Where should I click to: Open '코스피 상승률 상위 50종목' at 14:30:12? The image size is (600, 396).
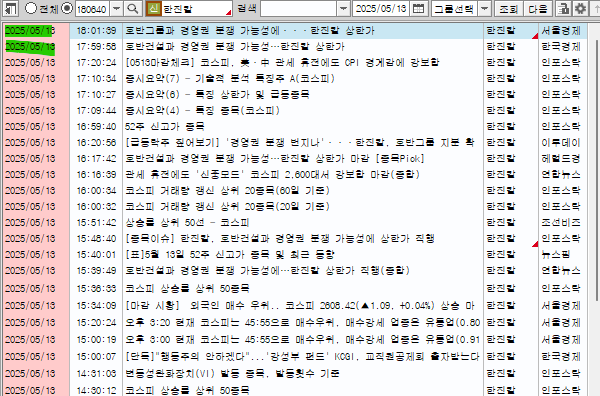(x=187, y=390)
